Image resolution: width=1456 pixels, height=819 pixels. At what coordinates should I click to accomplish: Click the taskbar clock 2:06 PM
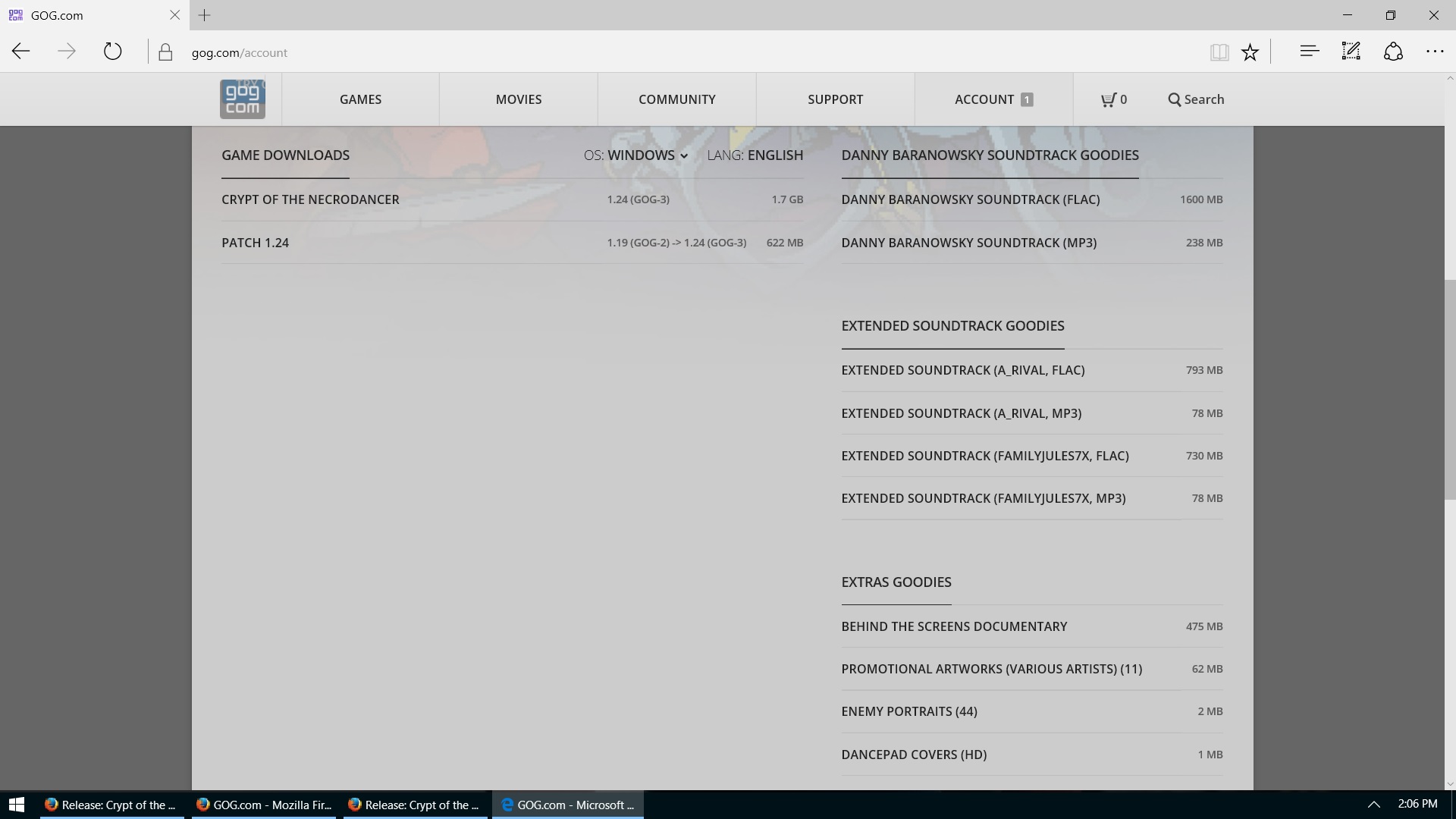pyautogui.click(x=1417, y=804)
